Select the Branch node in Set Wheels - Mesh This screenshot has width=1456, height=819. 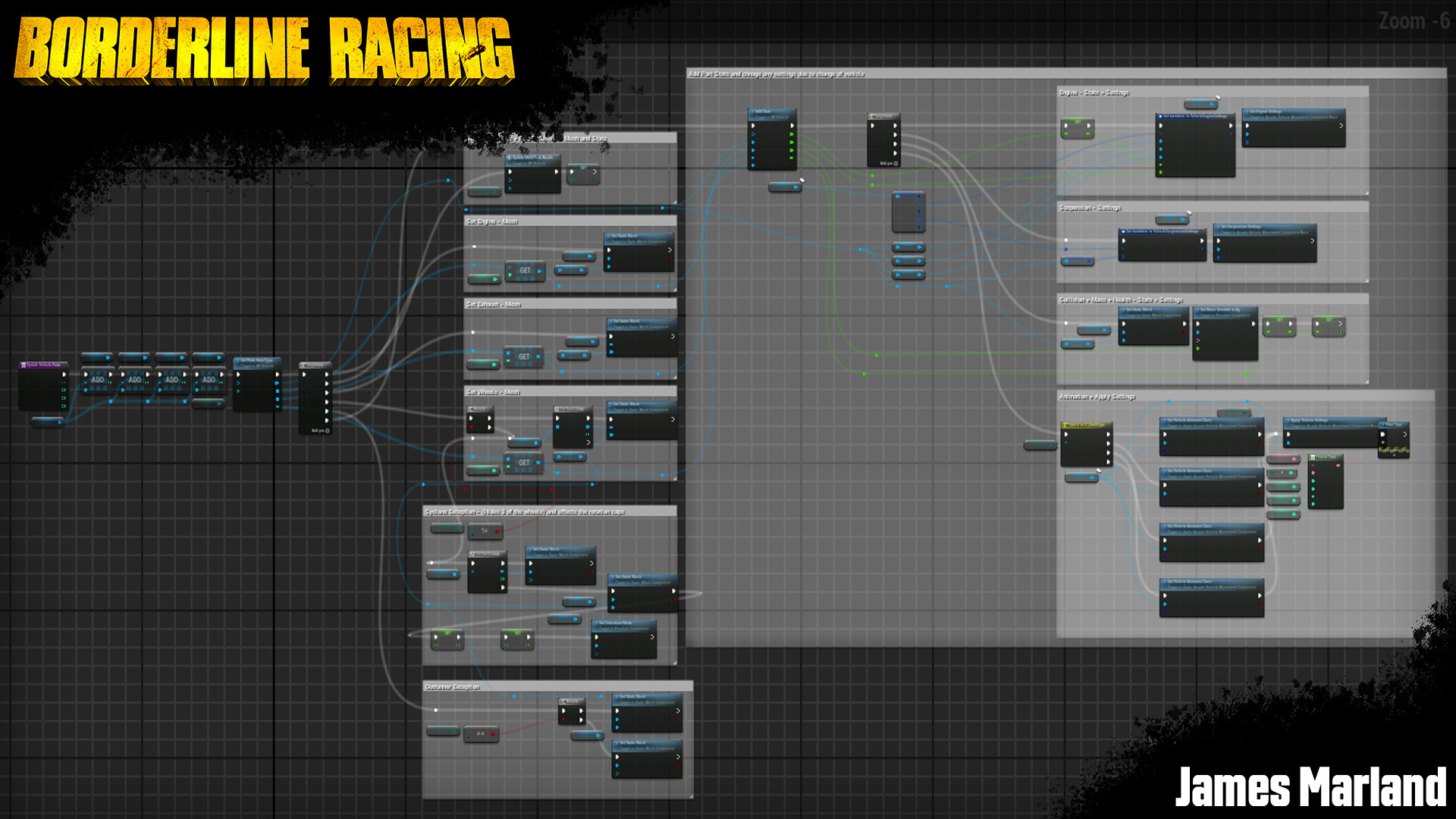pyautogui.click(x=480, y=419)
